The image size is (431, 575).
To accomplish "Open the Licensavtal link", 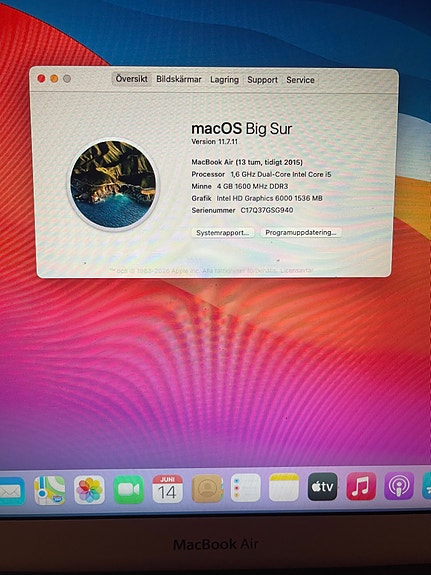I will tap(297, 270).
